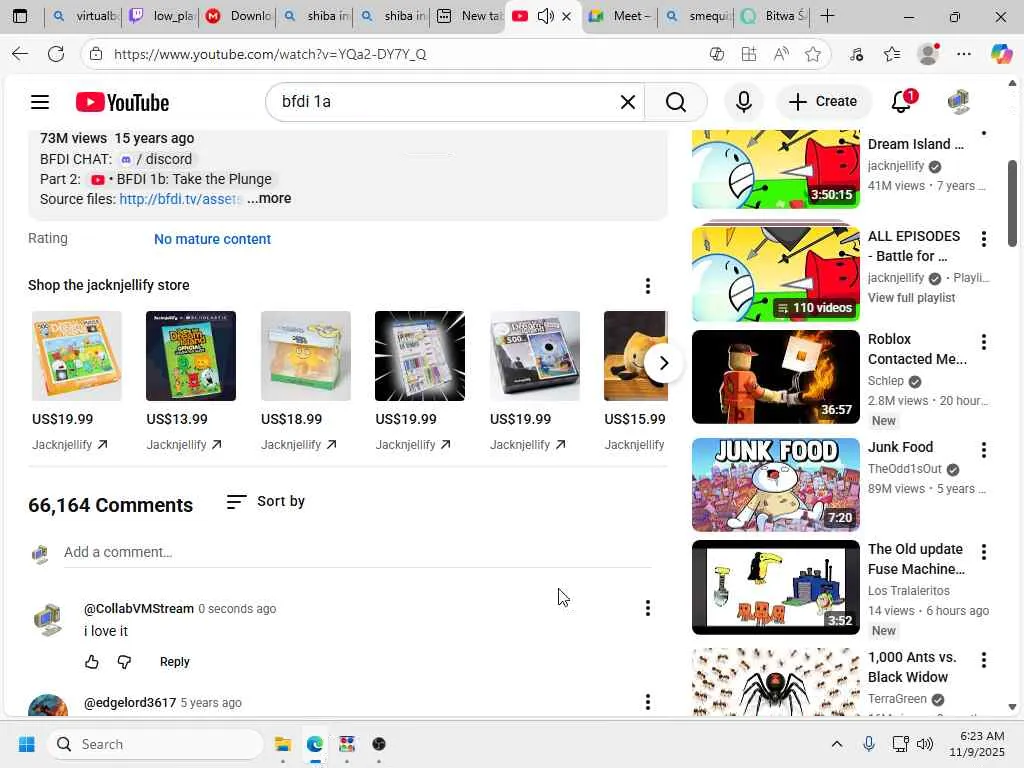Open options for Roblox Contacted Me video

pyautogui.click(x=984, y=342)
